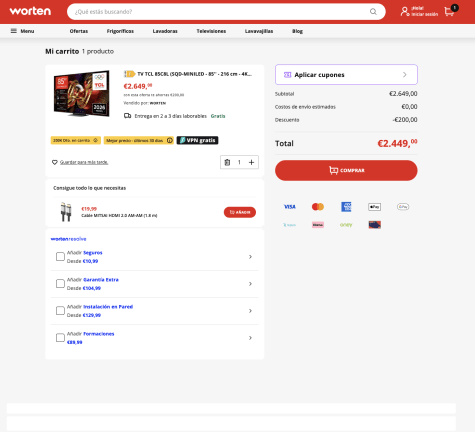This screenshot has height=432, width=475.
Task: Open the Televisiones menu item
Action: click(x=211, y=31)
